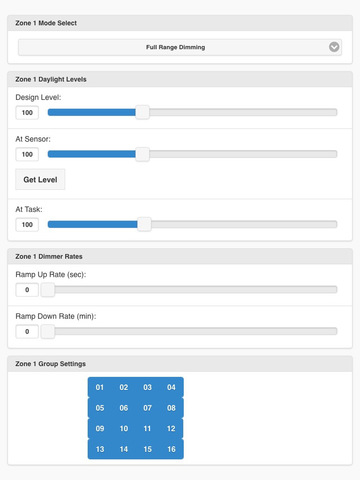Click the Design Level slider handle
Viewport: 360px width, 480px height.
click(x=142, y=112)
